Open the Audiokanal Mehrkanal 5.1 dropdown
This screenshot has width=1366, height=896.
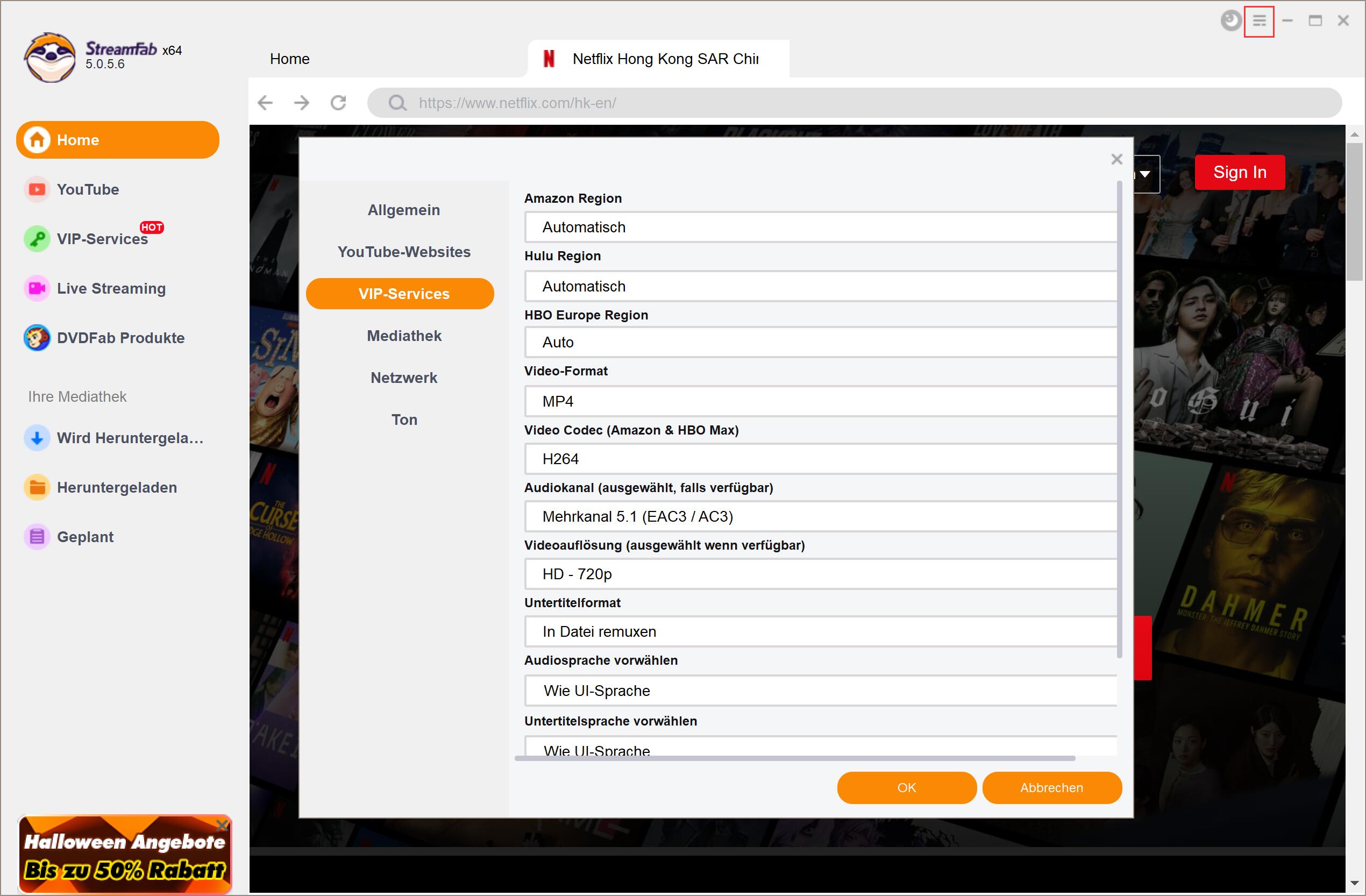(821, 516)
